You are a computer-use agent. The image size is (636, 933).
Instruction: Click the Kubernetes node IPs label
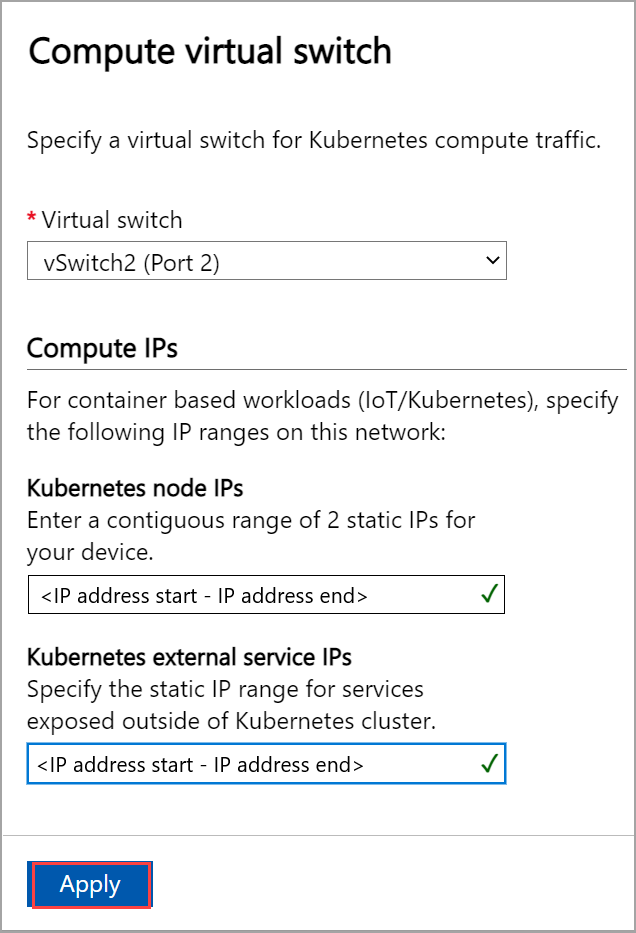135,489
